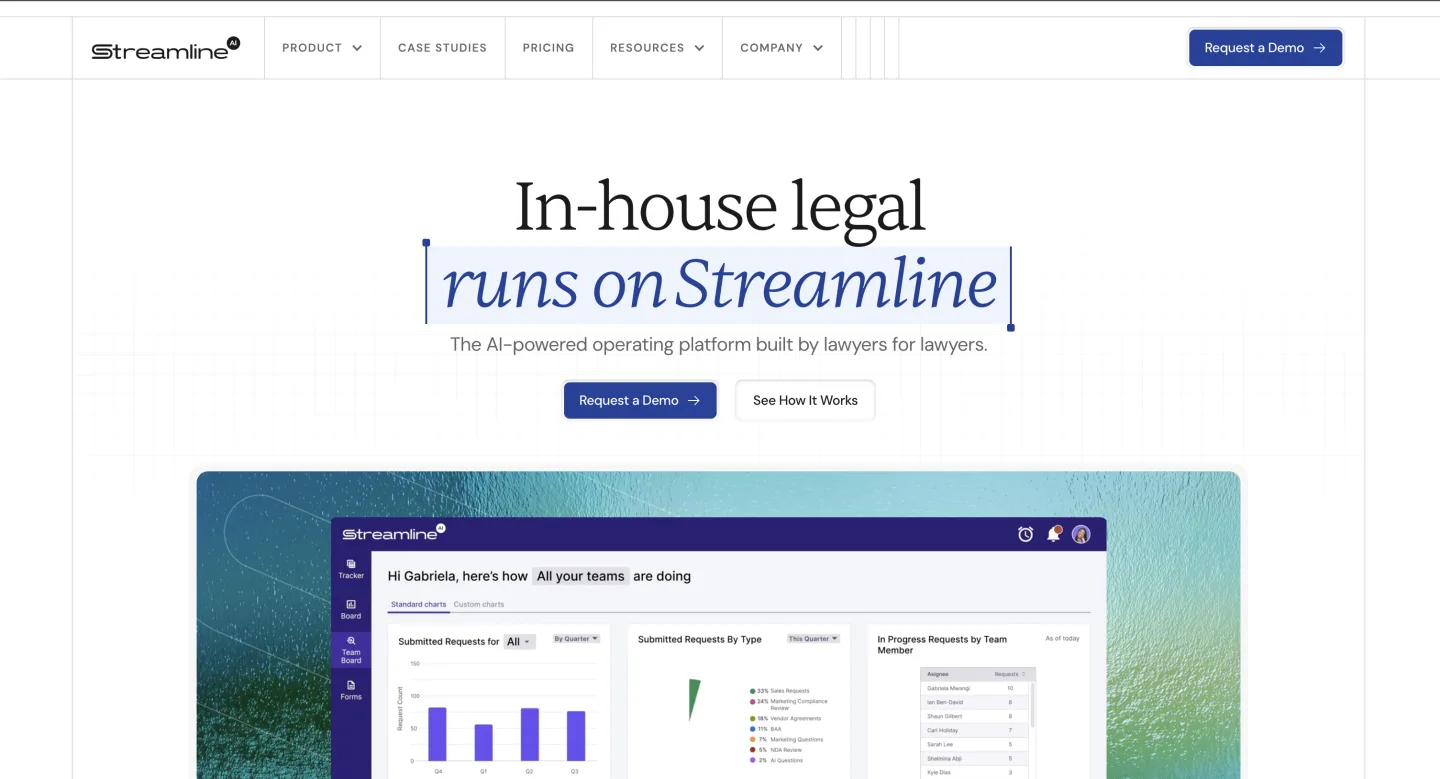This screenshot has height=779, width=1440.
Task: Open notifications bell in the dashboard header
Action: pyautogui.click(x=1053, y=534)
